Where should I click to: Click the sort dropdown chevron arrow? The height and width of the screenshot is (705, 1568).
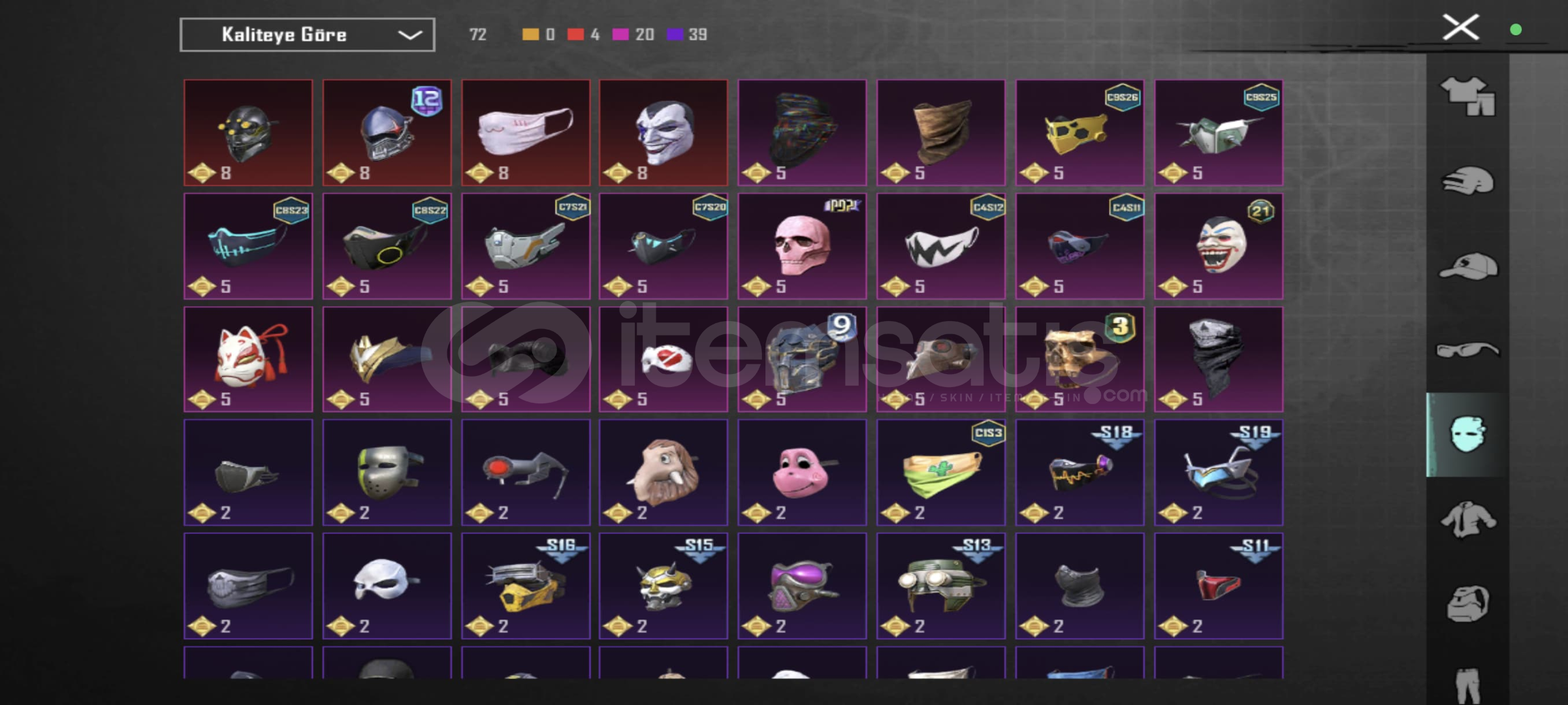(x=409, y=35)
